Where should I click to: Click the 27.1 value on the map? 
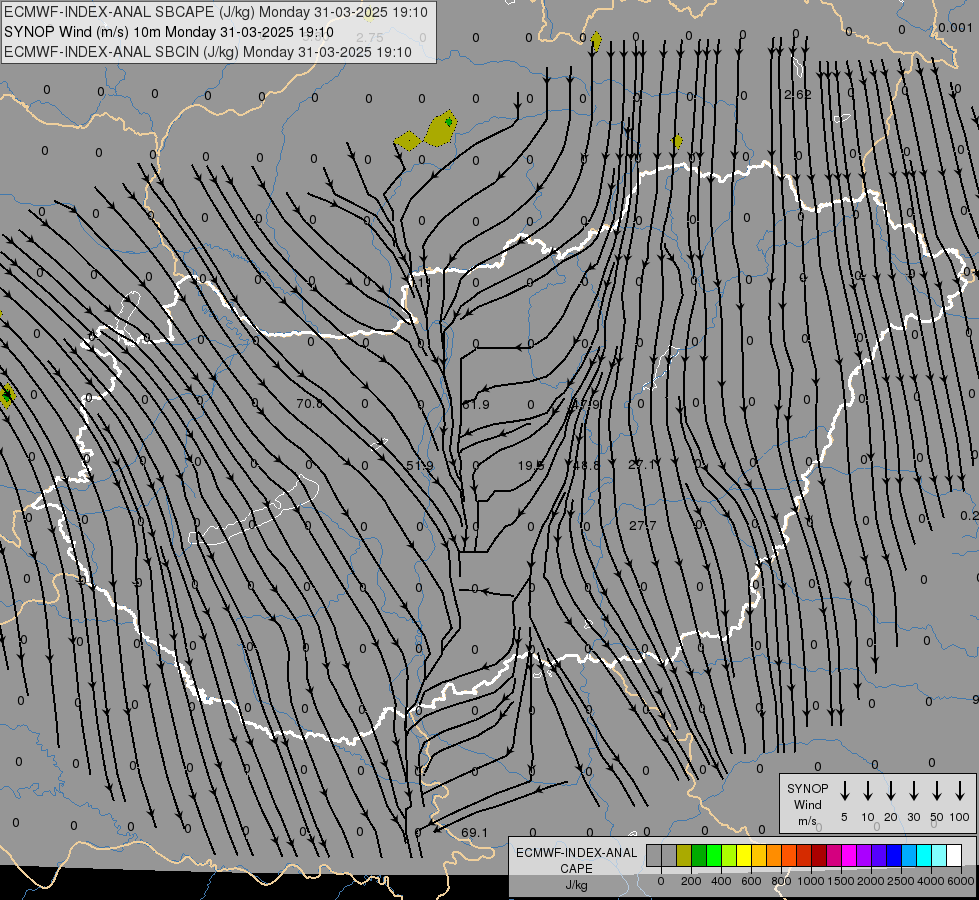[x=641, y=465]
